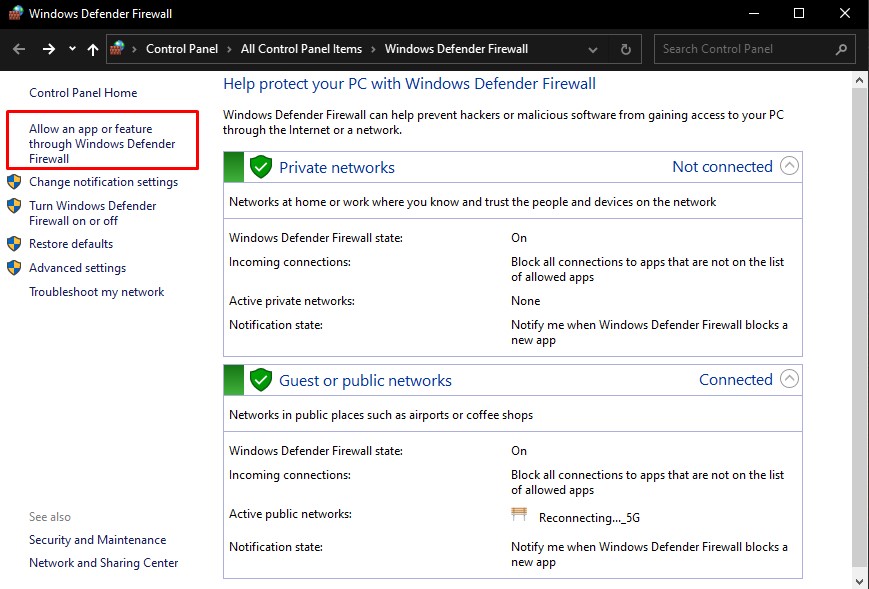Click Windows Defender Firewall title bar icon
This screenshot has width=869, height=589.
click(x=16, y=13)
